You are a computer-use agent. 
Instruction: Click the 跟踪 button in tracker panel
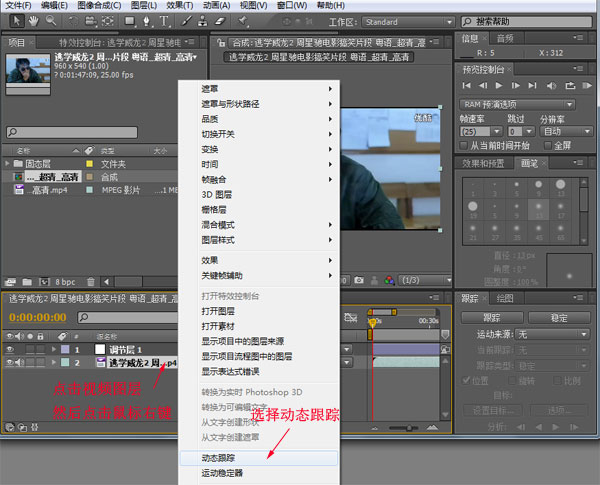click(x=492, y=318)
